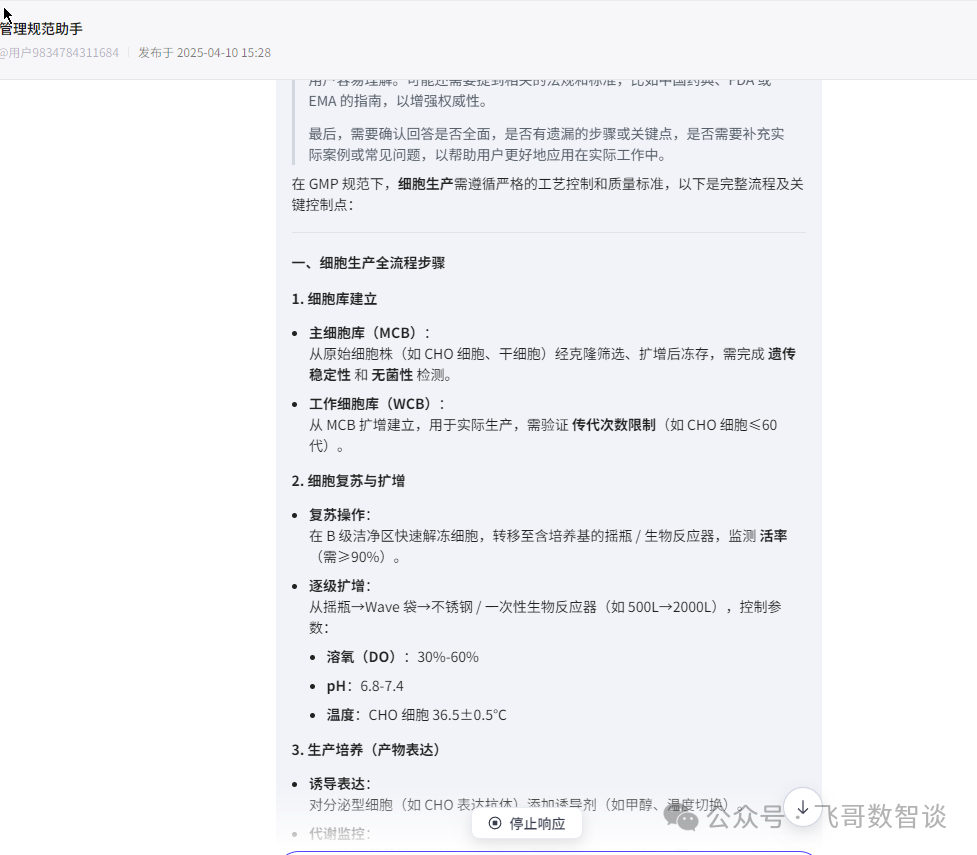The height and width of the screenshot is (855, 977).
Task: Click the bold text 传代次数限制
Action: coord(614,425)
